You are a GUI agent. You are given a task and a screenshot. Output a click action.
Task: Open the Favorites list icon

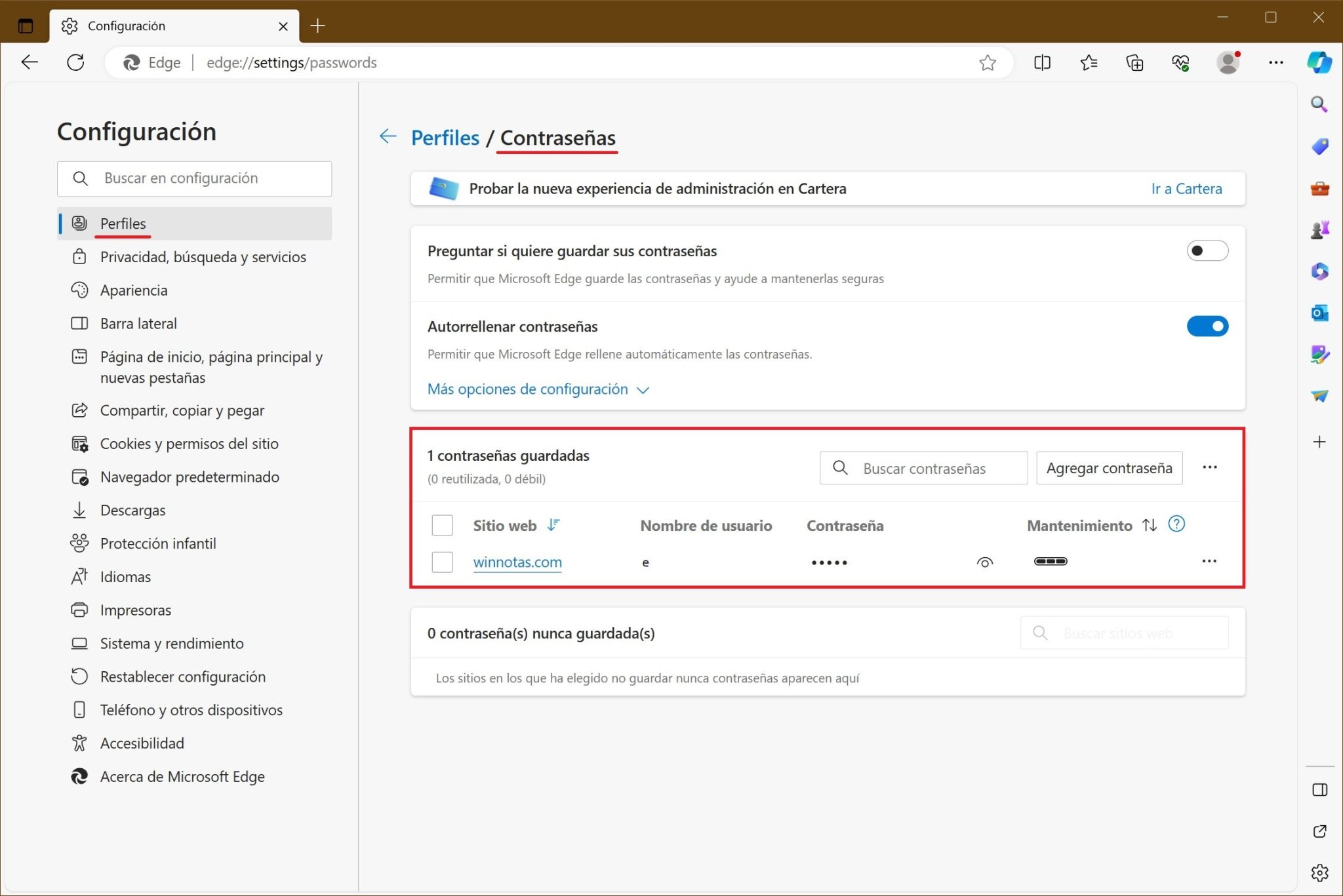[1089, 62]
